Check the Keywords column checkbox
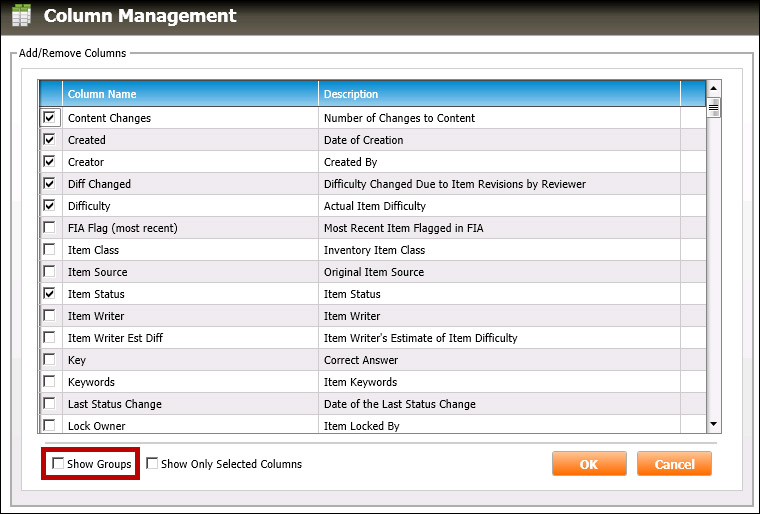760x514 pixels. tap(50, 382)
